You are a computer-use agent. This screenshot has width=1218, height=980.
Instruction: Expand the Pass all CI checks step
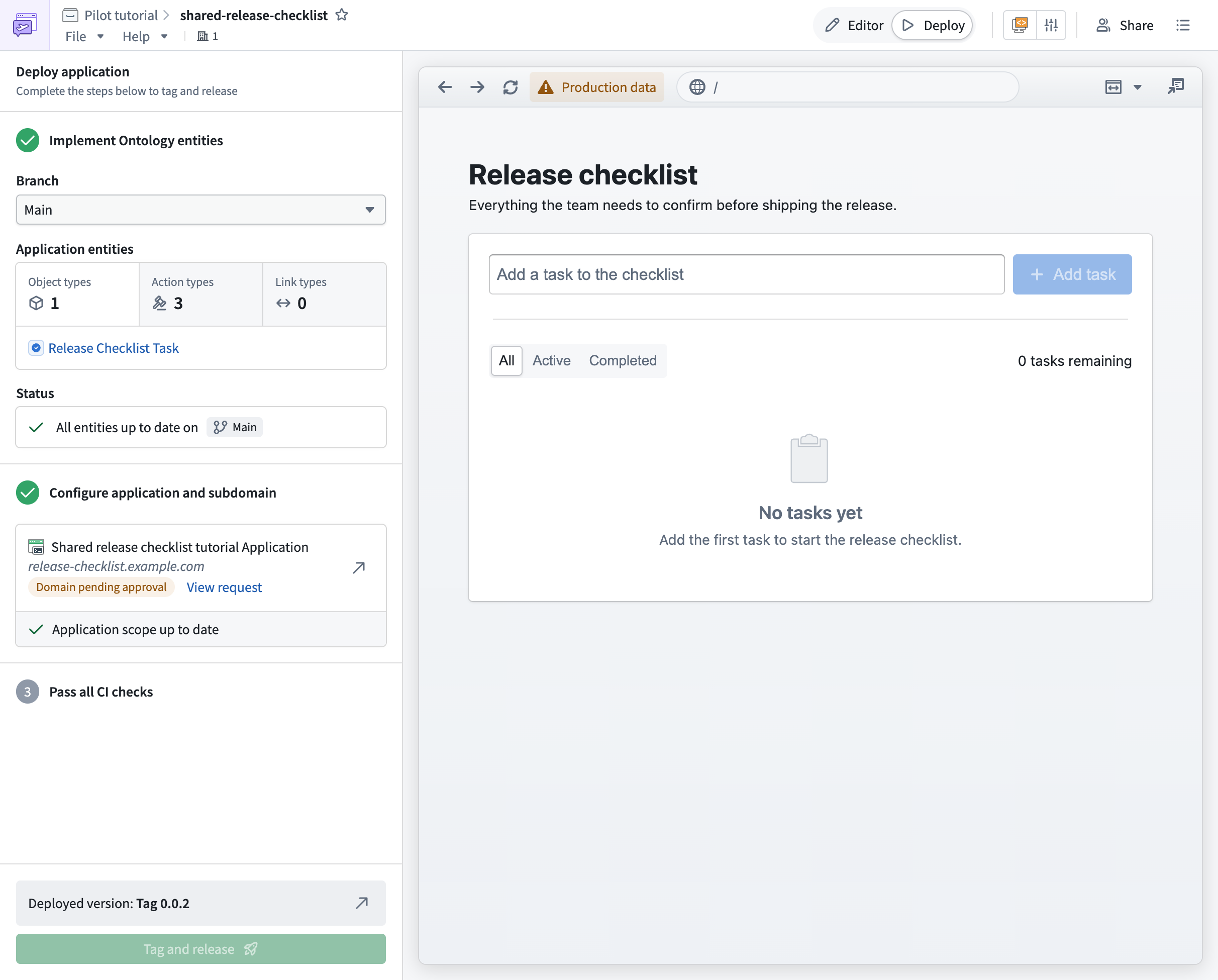[101, 692]
